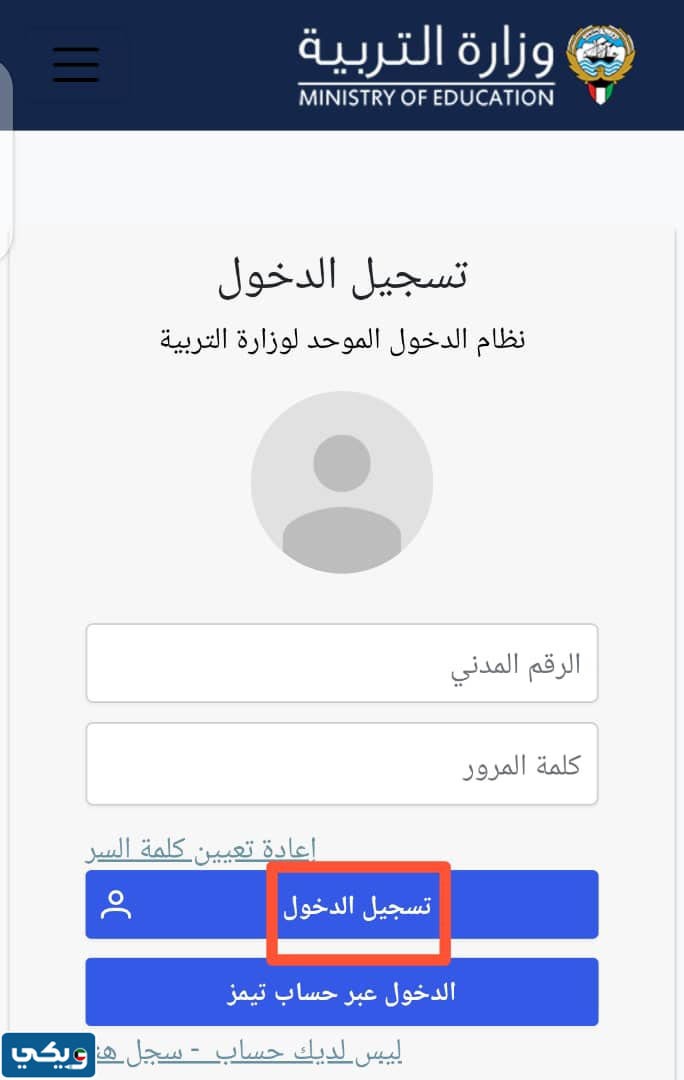The height and width of the screenshot is (1080, 684).
Task: Click the gray profile avatar placeholder
Action: click(x=342, y=482)
